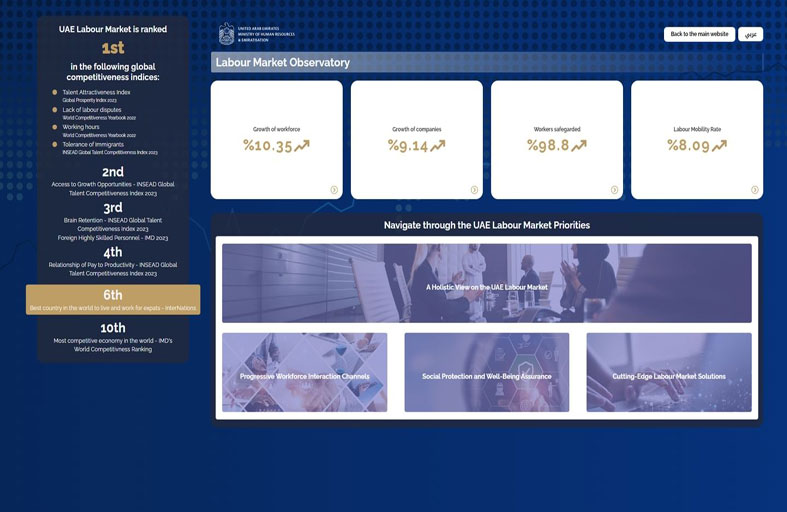Select the 10th most competitive economy ranking
Viewport: 787px width, 512px height.
click(113, 335)
